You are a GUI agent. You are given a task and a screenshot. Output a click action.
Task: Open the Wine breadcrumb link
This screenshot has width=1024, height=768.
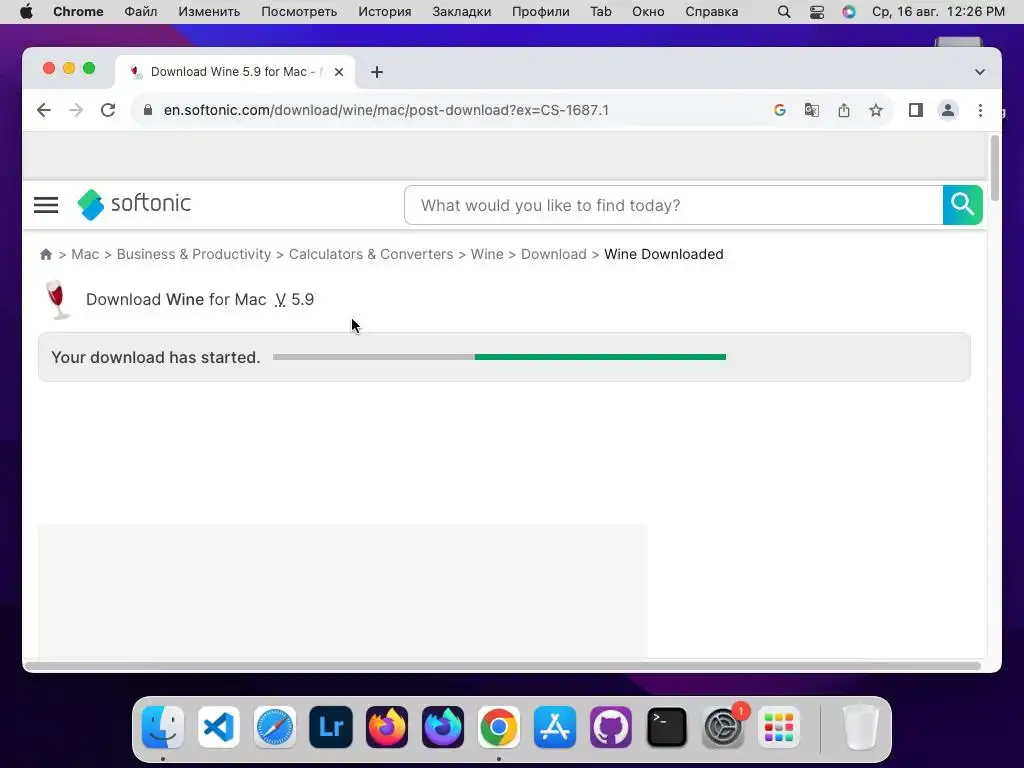(487, 254)
